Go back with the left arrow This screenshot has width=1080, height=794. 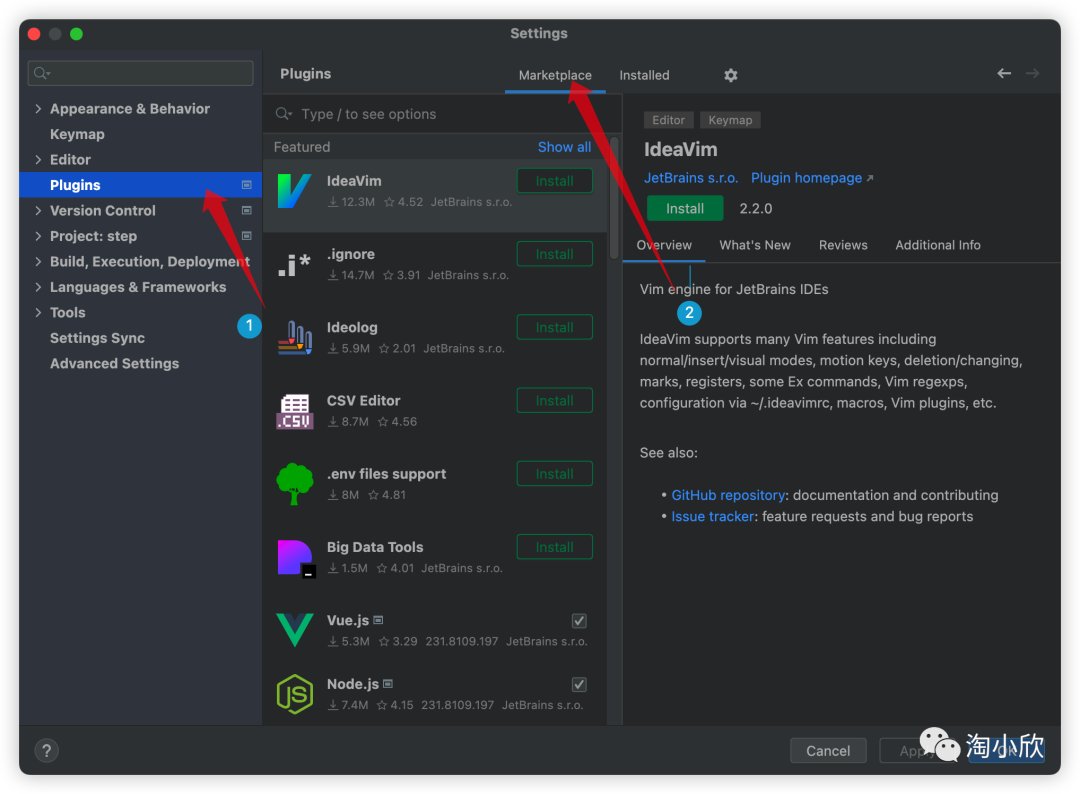(x=1004, y=73)
